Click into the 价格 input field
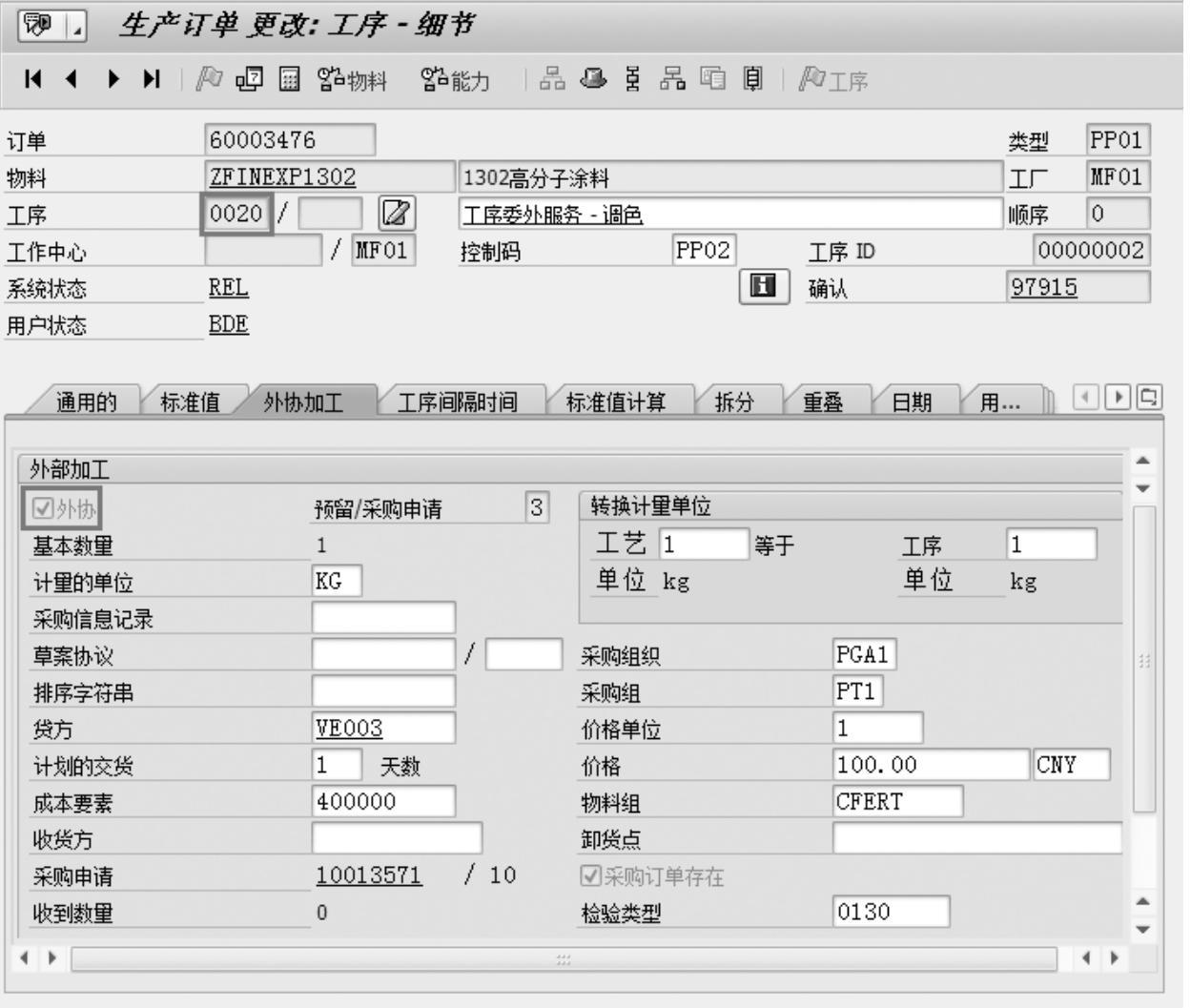 (929, 765)
